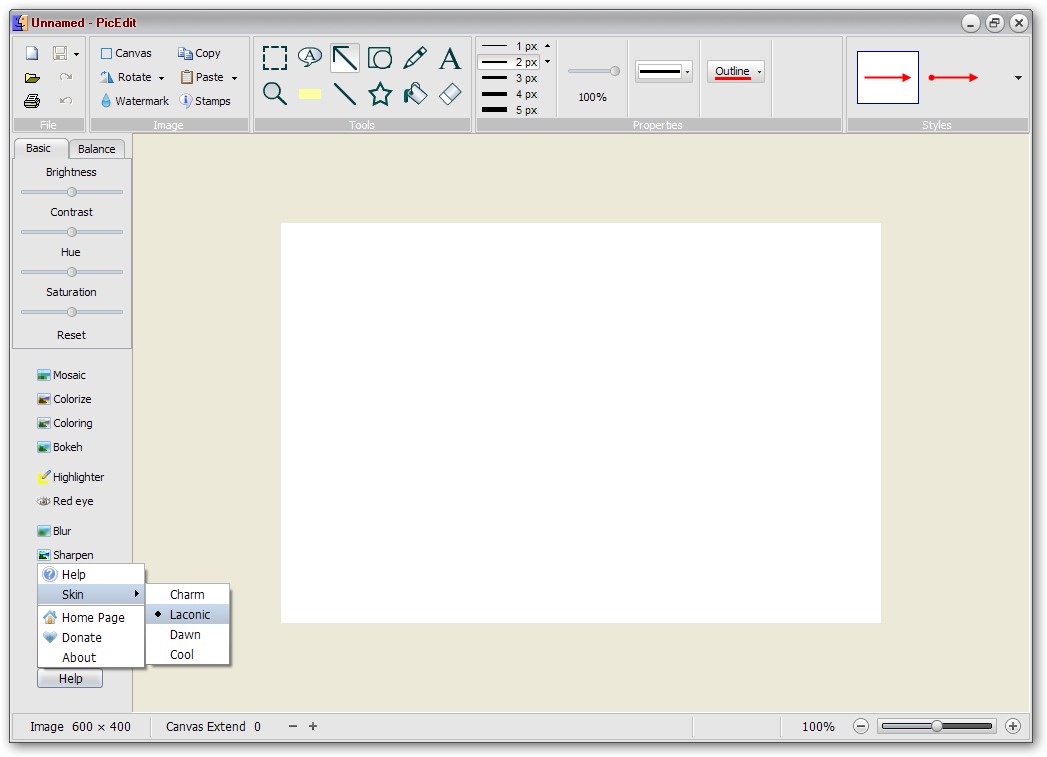Open the Stamps tool

point(205,101)
